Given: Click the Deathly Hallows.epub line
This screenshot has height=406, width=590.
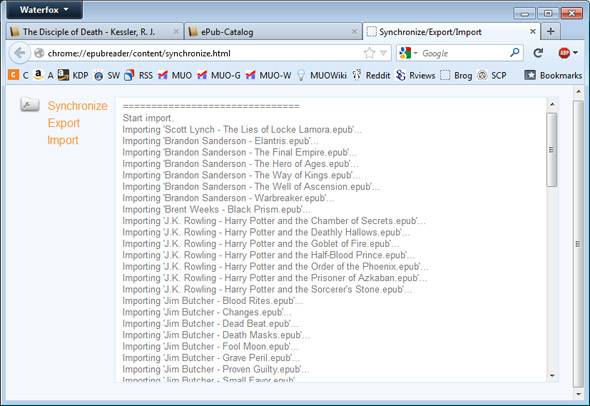Looking at the screenshot, I should pyautogui.click(x=266, y=233).
